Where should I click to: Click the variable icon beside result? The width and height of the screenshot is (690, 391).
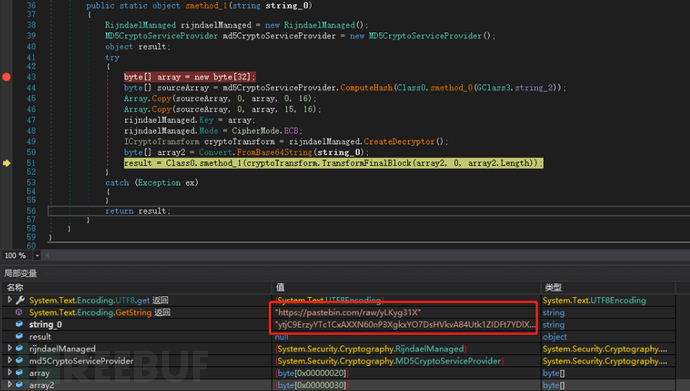tap(19, 336)
